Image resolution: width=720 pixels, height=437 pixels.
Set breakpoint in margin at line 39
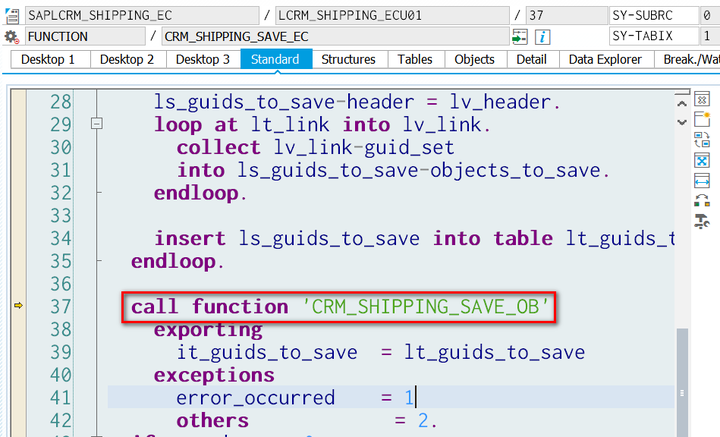[18, 352]
